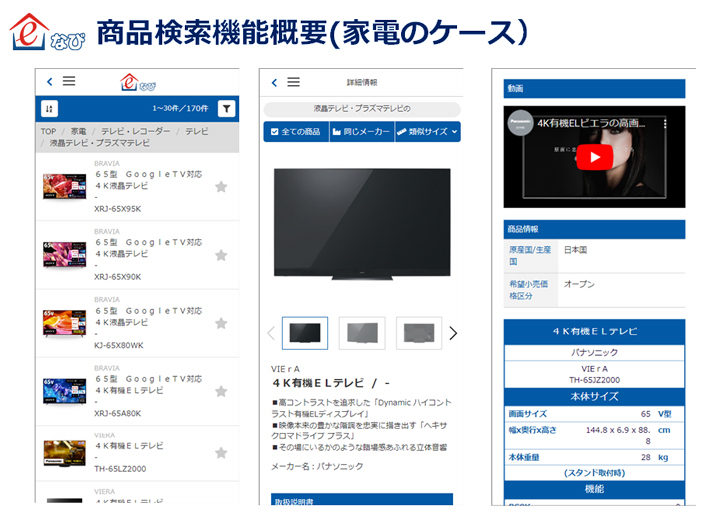Image resolution: width=710 pixels, height=528 pixels.
Task: Open テレビ・レコーダー breadcrumb link
Action: [x=135, y=131]
